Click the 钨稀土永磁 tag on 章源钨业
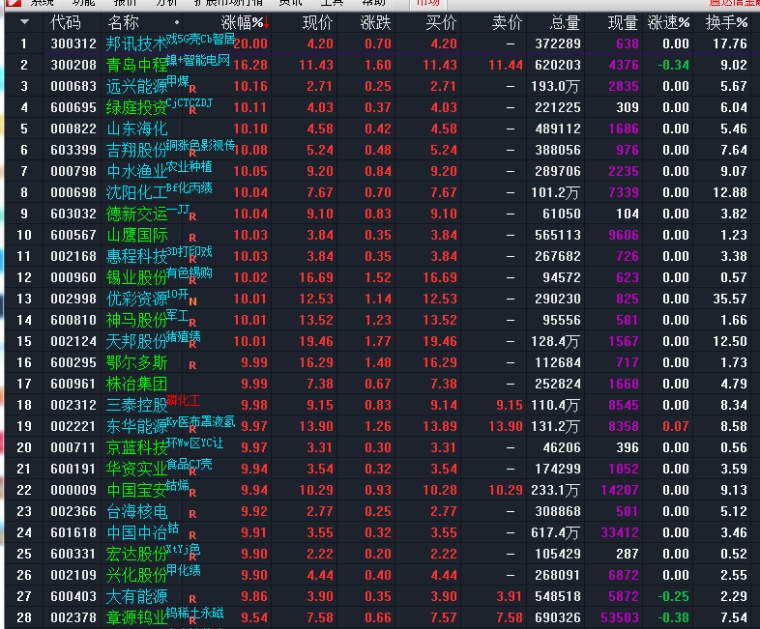 coord(195,613)
